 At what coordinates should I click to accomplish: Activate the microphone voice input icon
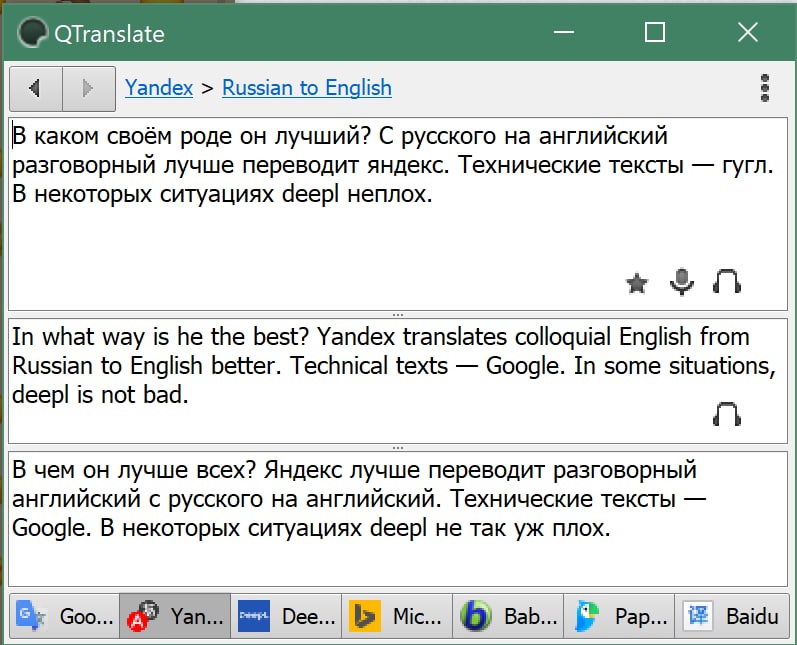tap(682, 282)
